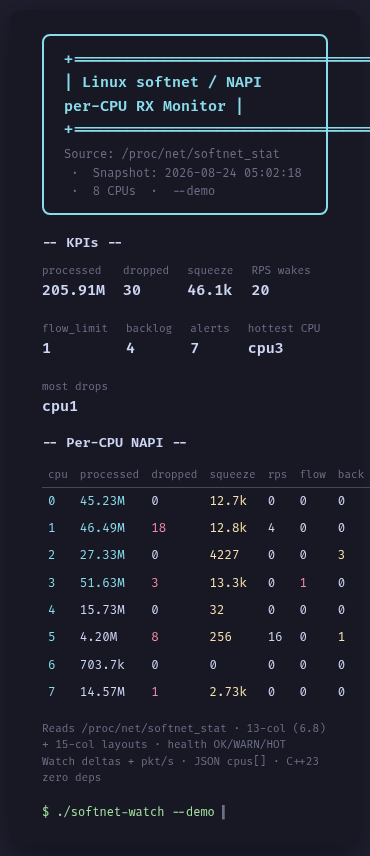370x856 pixels.
Task: Click the backlog KPI value 4
Action: (130, 348)
